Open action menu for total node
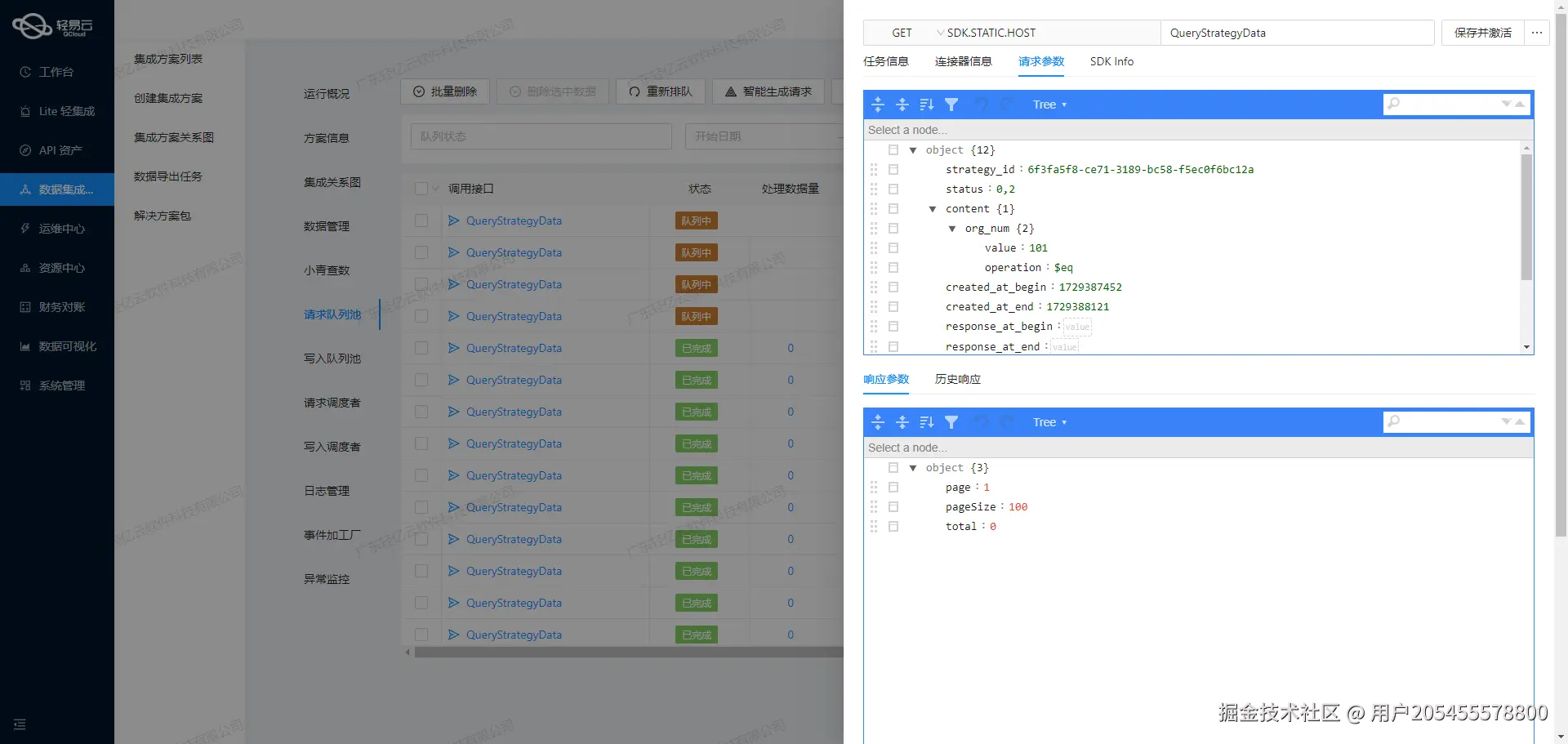 click(893, 527)
